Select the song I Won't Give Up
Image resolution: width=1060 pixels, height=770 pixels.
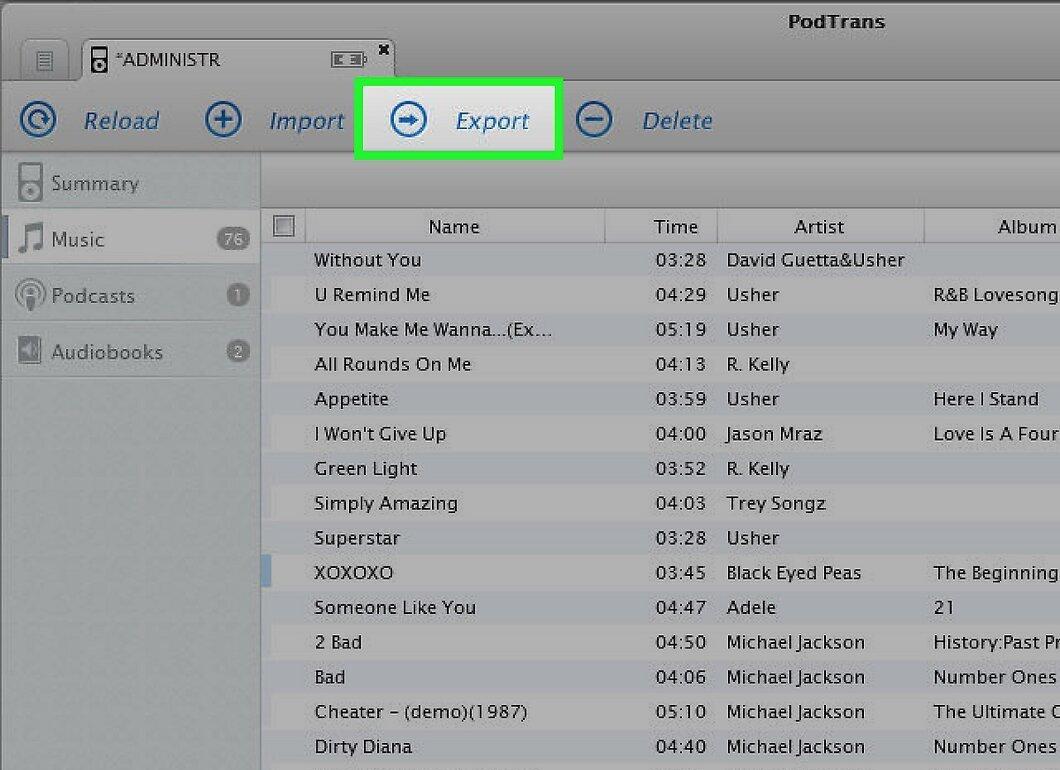pyautogui.click(x=381, y=433)
